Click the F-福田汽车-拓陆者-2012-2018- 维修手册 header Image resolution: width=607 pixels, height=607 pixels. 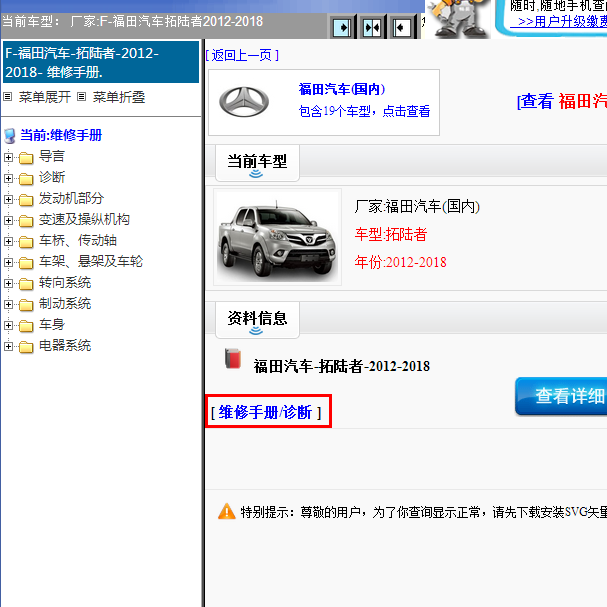click(x=101, y=62)
